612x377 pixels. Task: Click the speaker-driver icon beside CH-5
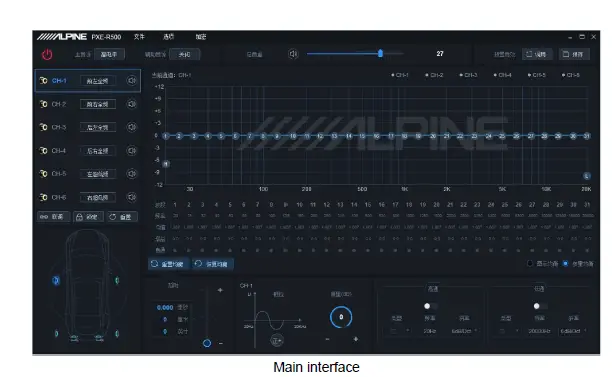pyautogui.click(x=43, y=174)
